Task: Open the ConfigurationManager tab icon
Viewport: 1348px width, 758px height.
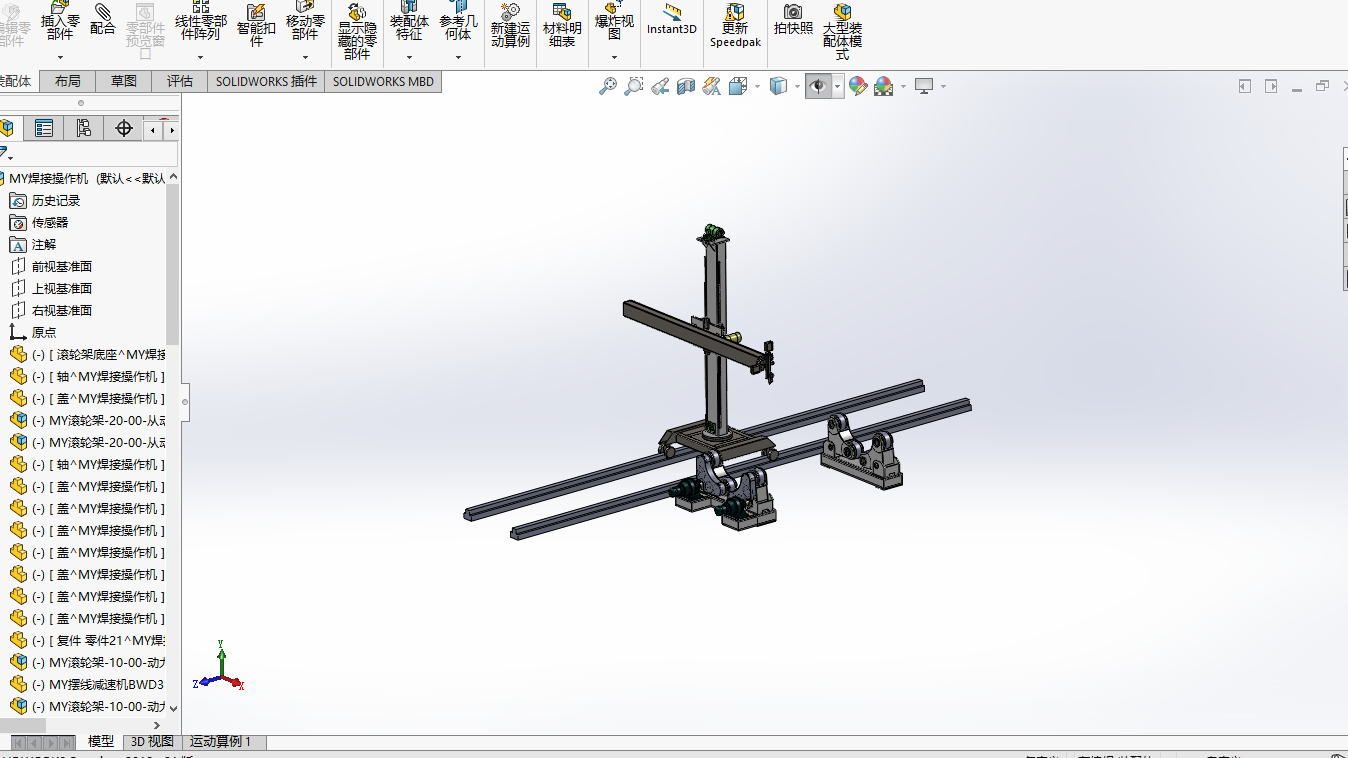Action: pos(84,128)
